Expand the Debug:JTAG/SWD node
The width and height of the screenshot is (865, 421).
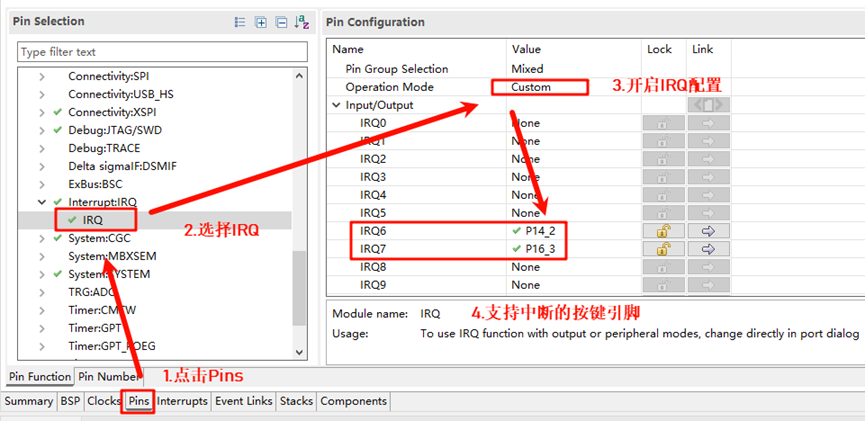(42, 130)
